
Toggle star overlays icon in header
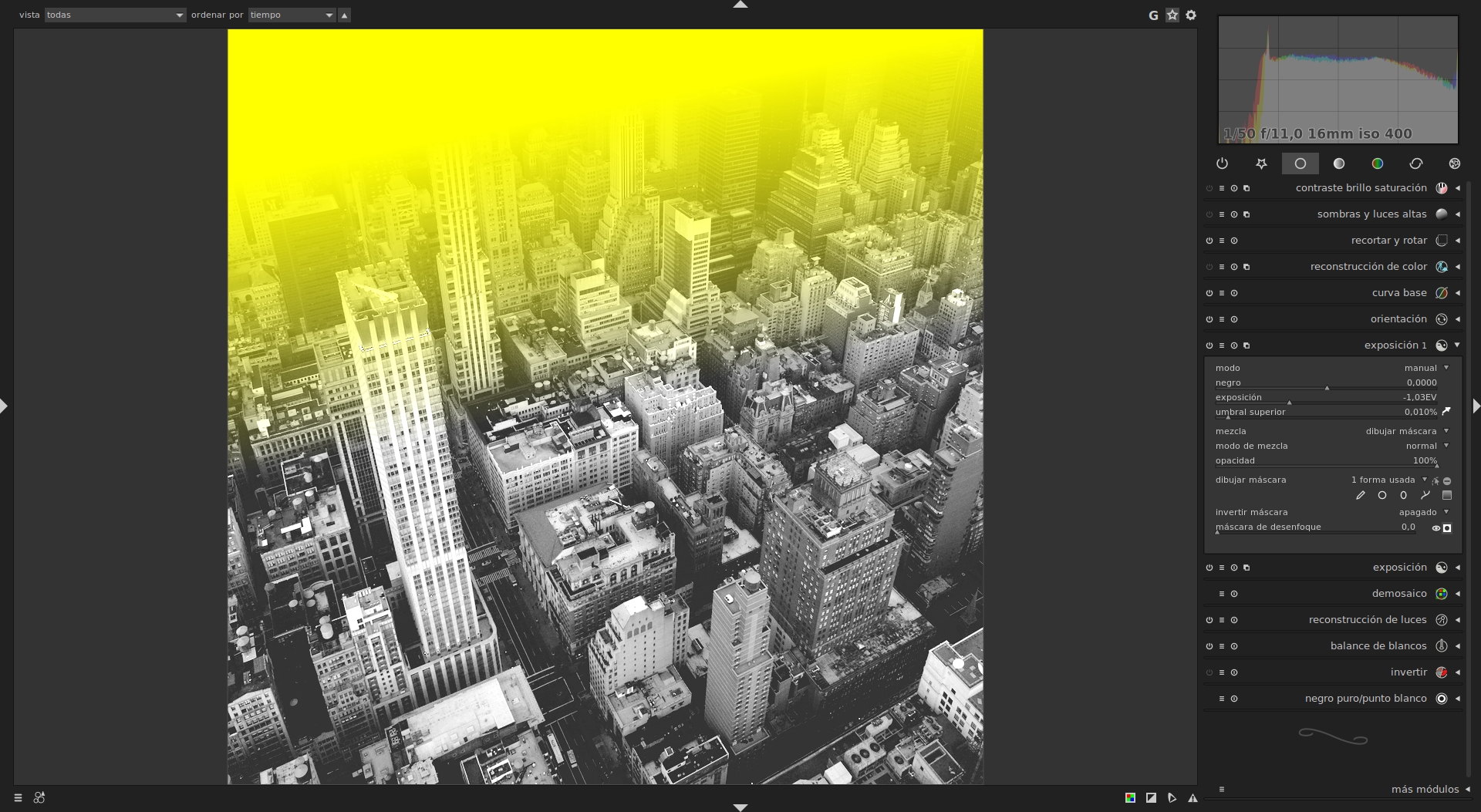click(x=1172, y=15)
